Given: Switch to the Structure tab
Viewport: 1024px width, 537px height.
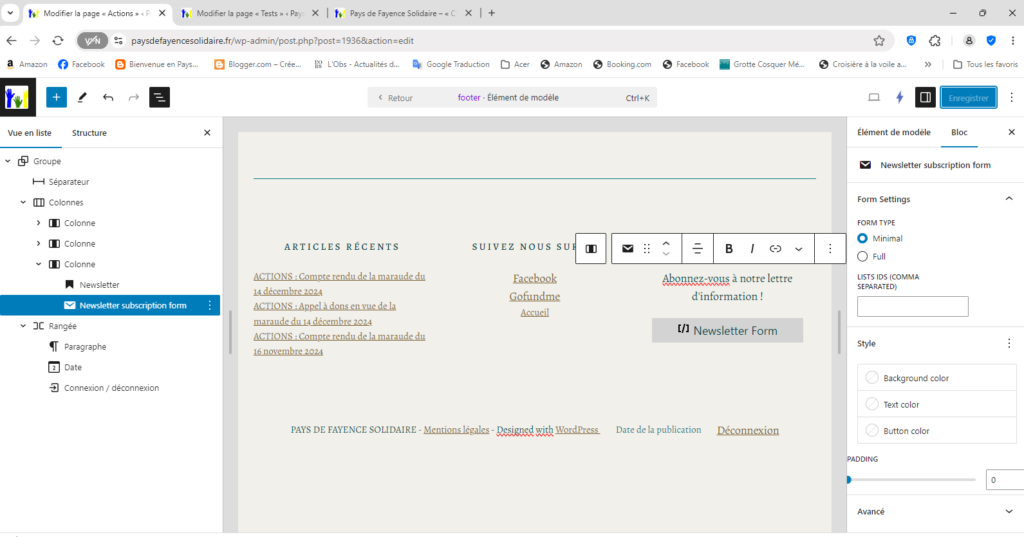Looking at the screenshot, I should click(x=89, y=133).
